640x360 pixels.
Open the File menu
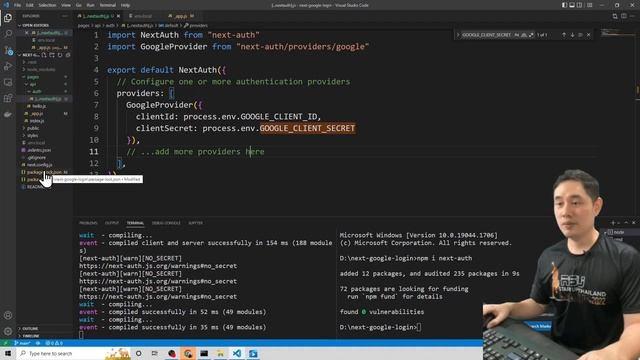[18, 5]
